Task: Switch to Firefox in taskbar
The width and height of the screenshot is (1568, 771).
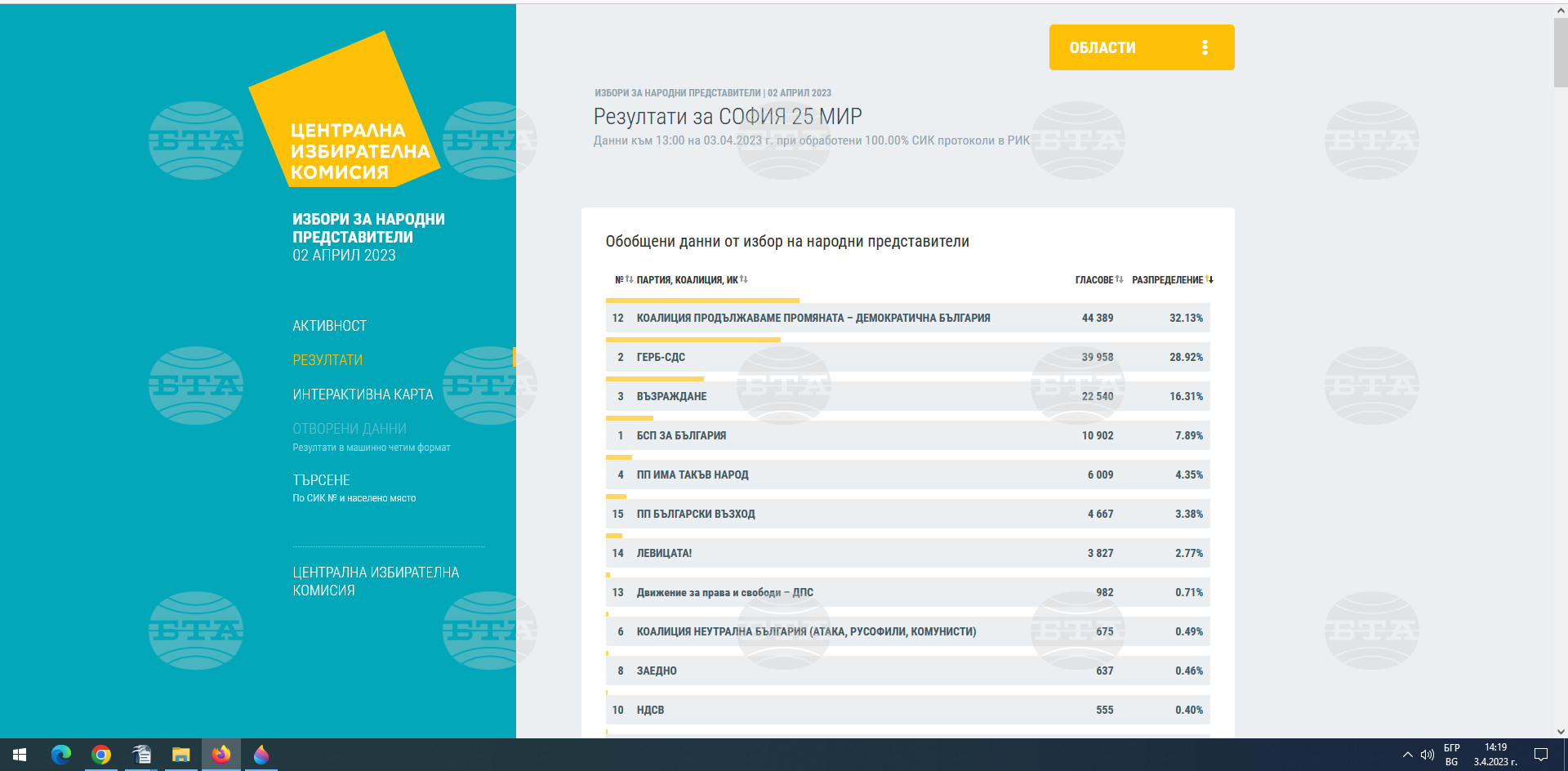Action: [221, 755]
